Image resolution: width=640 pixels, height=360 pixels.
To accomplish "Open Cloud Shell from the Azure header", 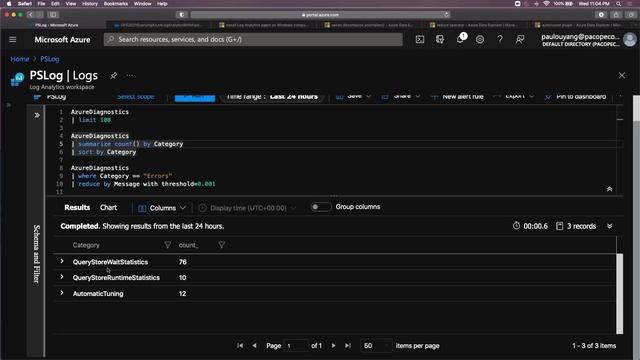I will point(420,40).
